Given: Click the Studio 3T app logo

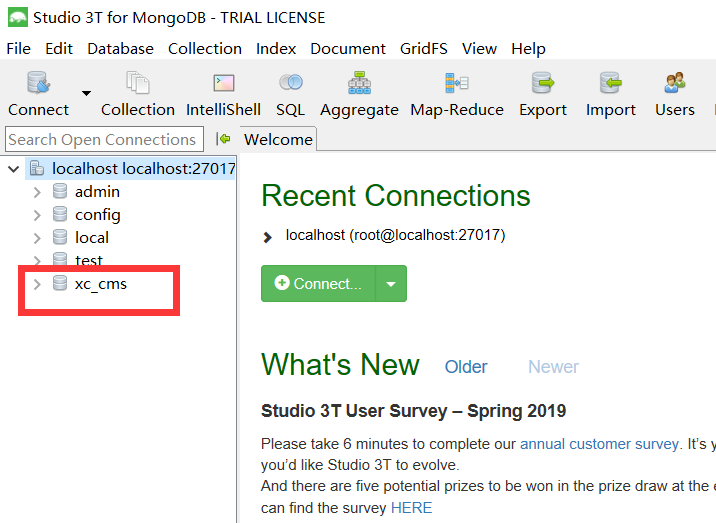Looking at the screenshot, I should 18,17.
